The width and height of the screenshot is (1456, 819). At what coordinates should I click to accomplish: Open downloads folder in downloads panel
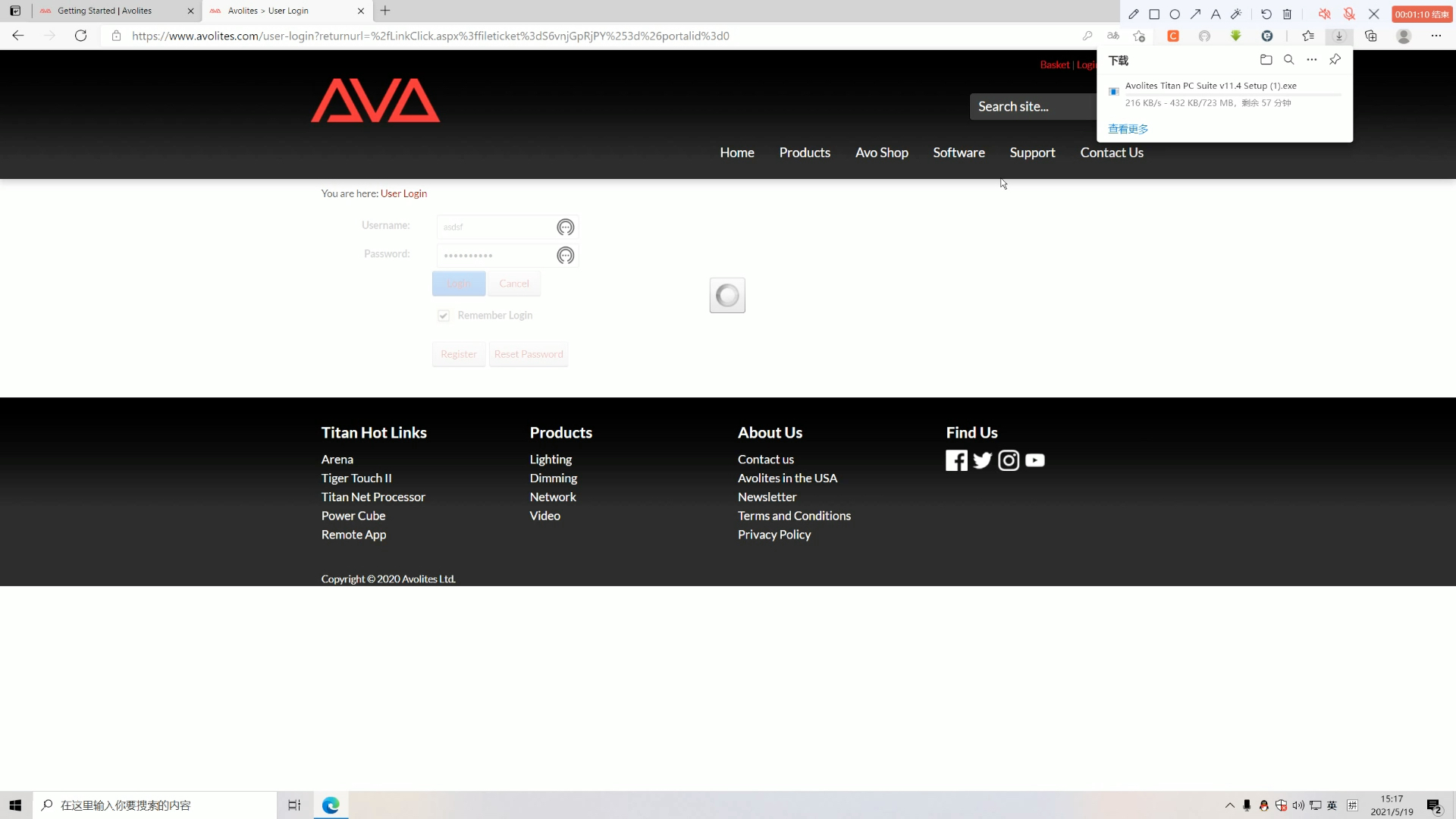[x=1266, y=60]
